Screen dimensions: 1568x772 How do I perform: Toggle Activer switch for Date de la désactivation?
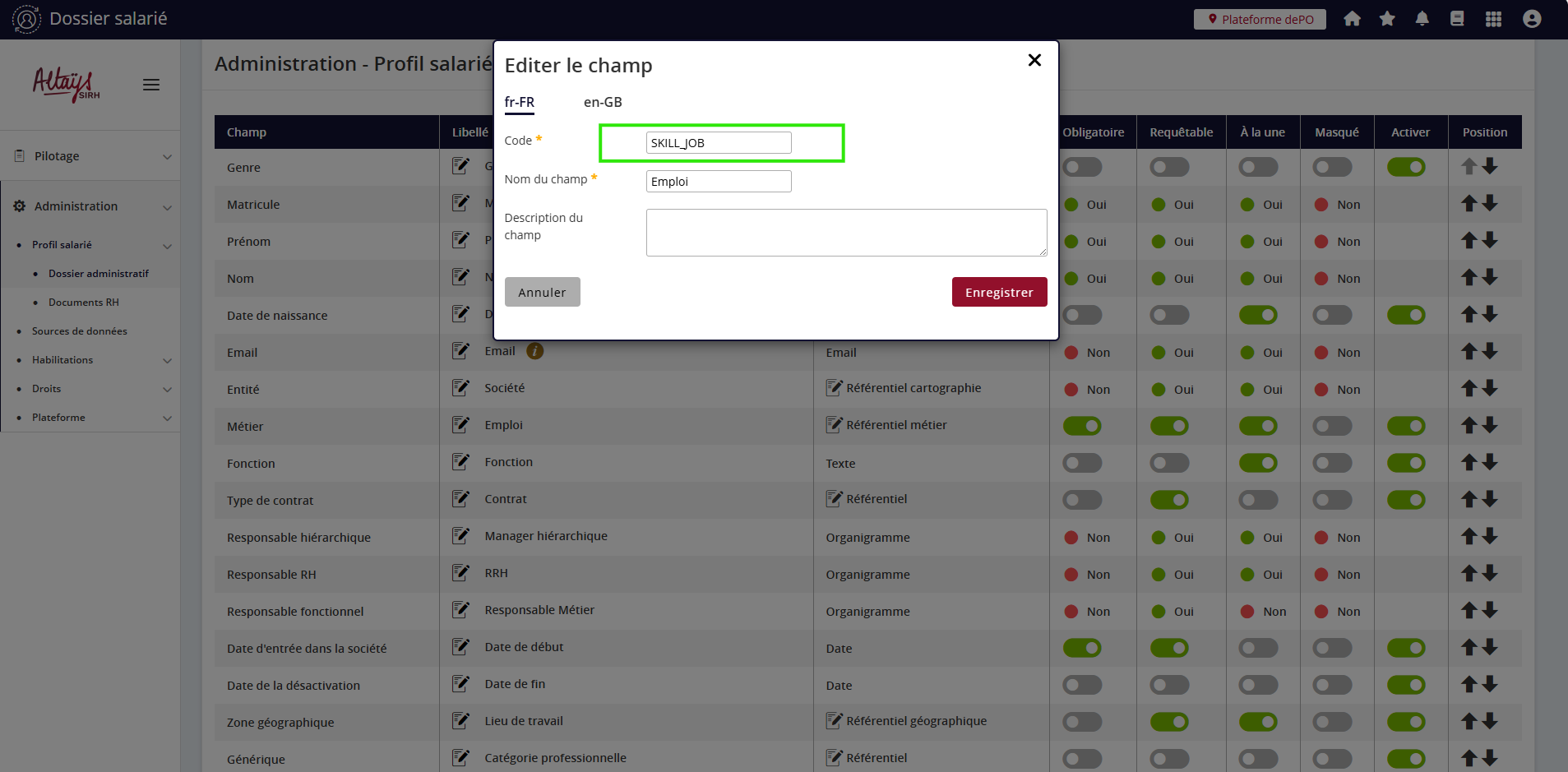pyautogui.click(x=1406, y=685)
